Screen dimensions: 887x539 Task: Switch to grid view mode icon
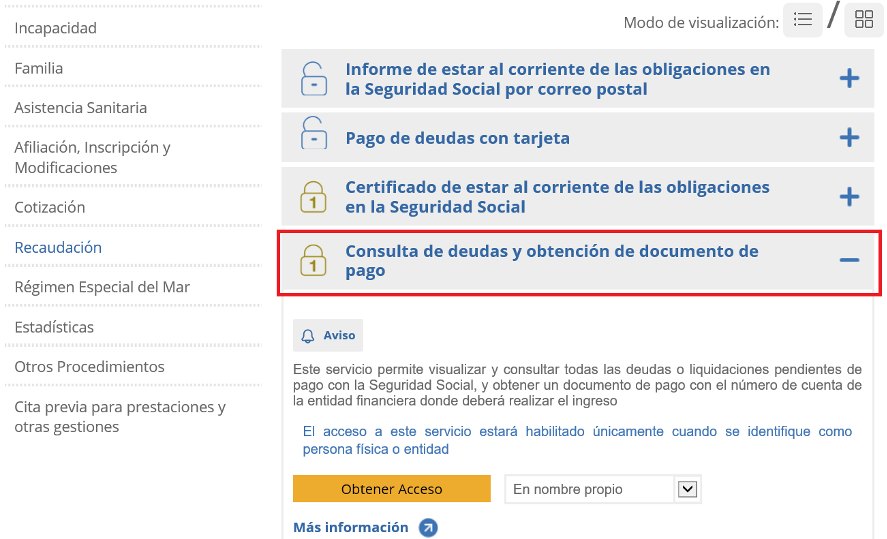click(863, 20)
